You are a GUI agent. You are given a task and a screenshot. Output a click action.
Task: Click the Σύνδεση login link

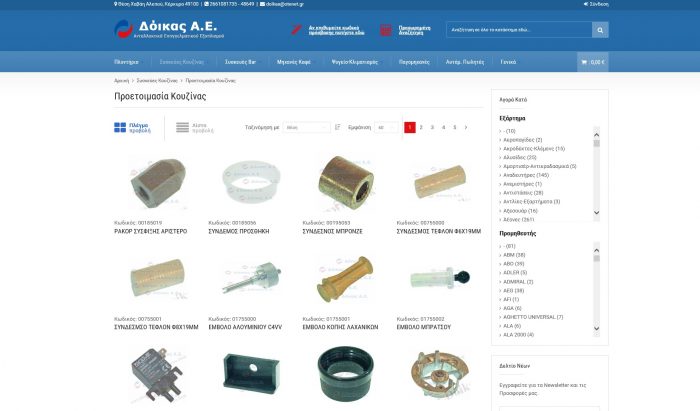596,4
